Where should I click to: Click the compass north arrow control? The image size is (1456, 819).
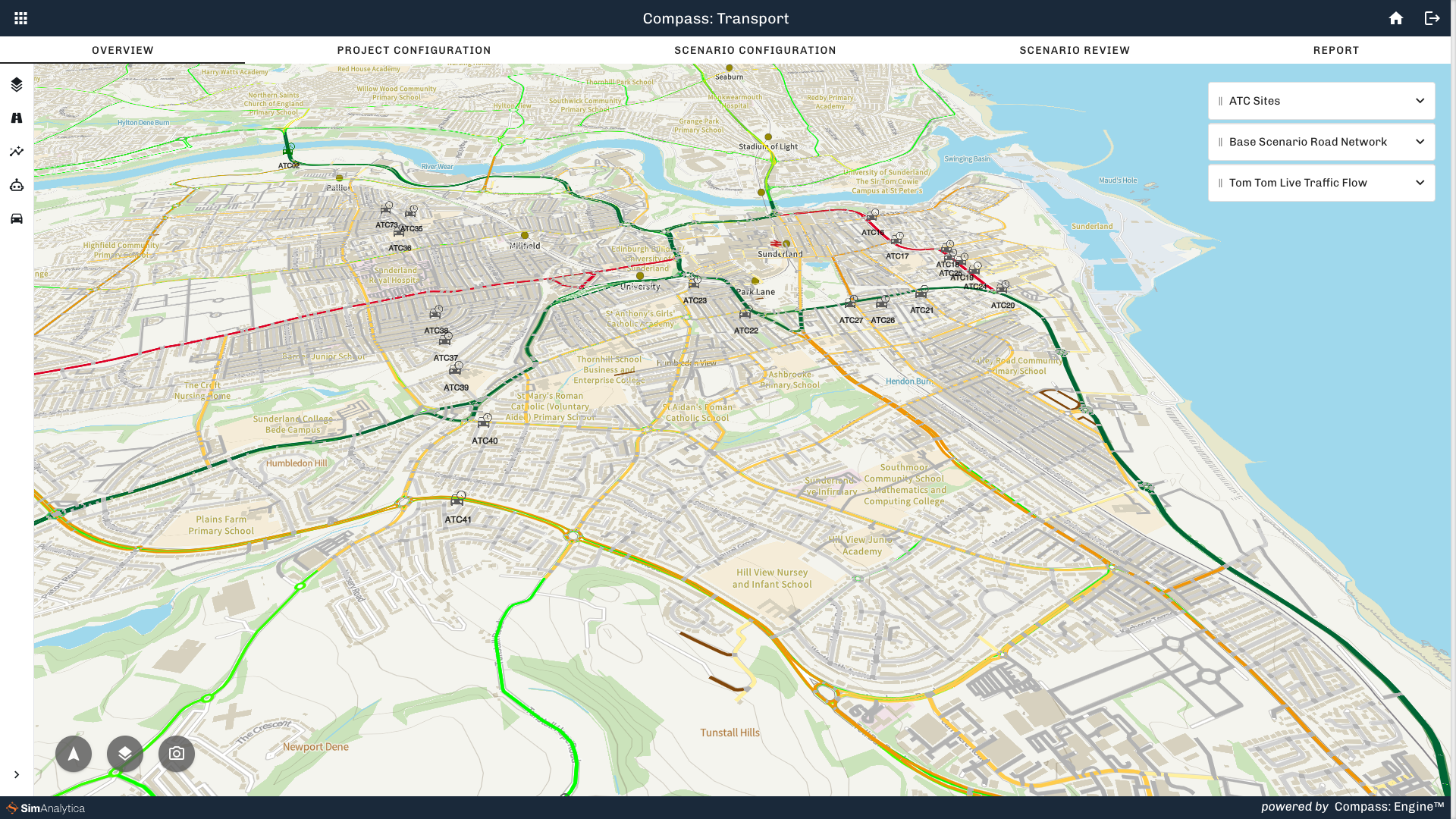(73, 753)
